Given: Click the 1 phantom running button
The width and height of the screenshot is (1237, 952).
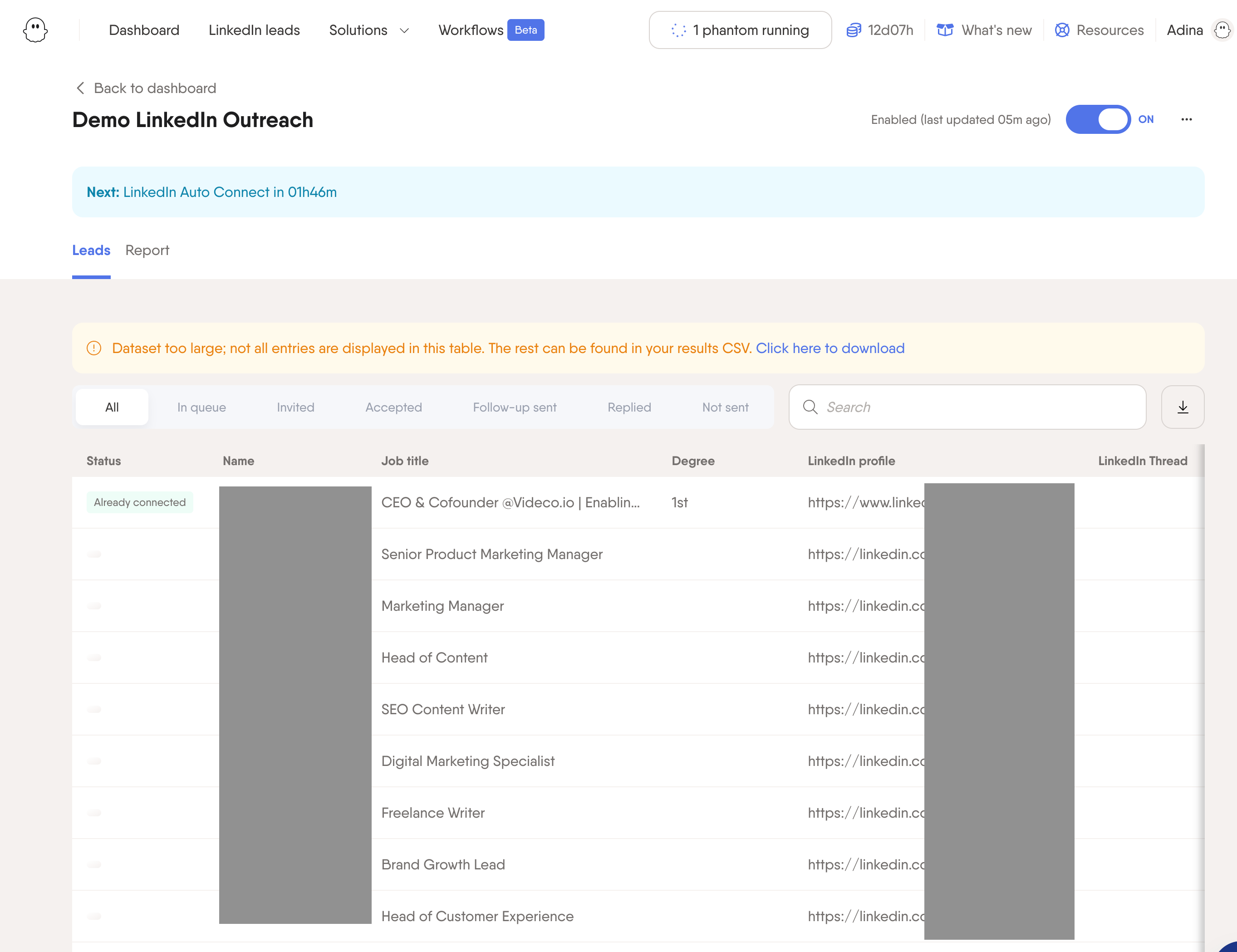Looking at the screenshot, I should click(x=740, y=30).
